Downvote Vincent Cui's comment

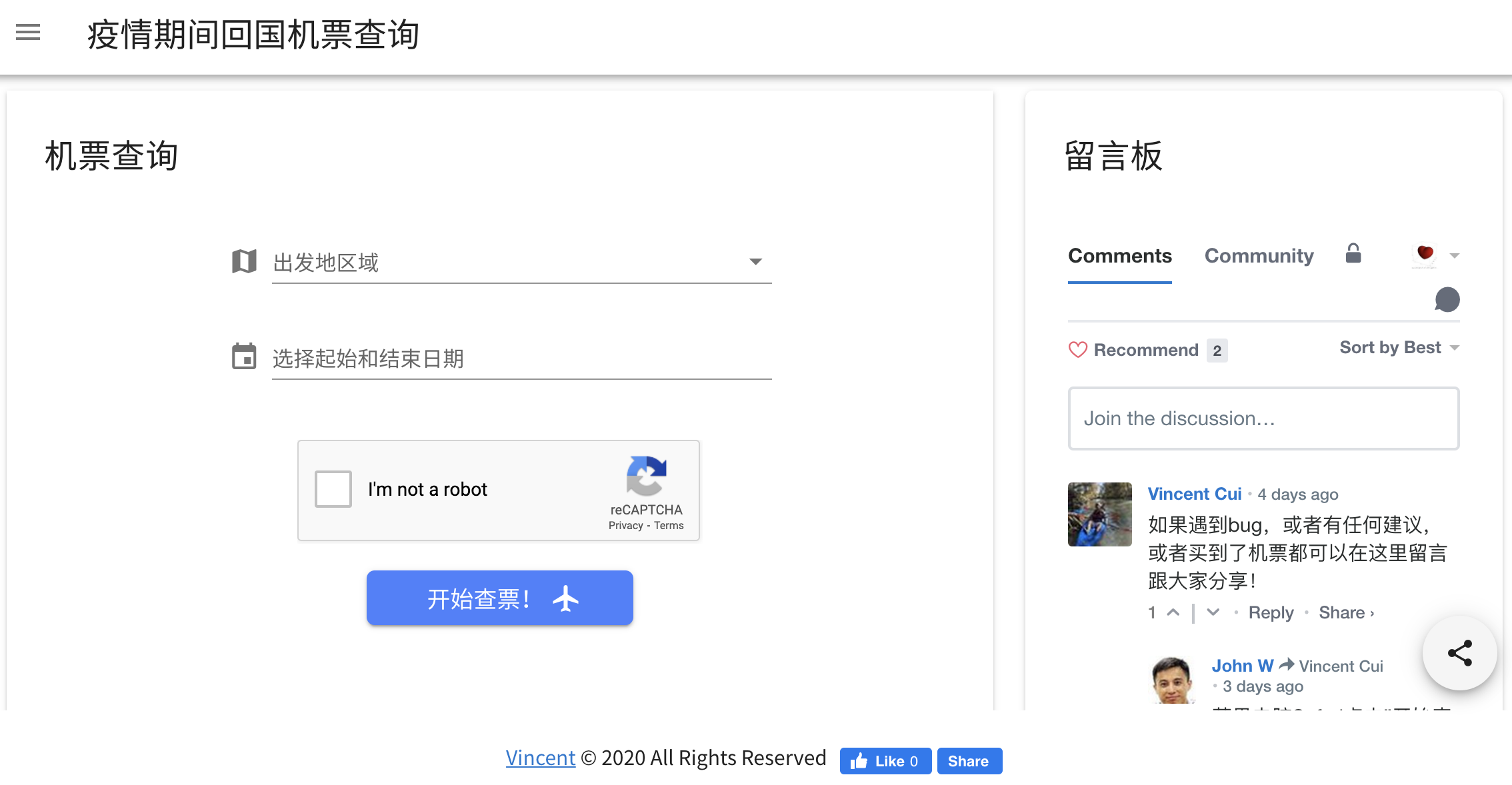coord(1212,612)
